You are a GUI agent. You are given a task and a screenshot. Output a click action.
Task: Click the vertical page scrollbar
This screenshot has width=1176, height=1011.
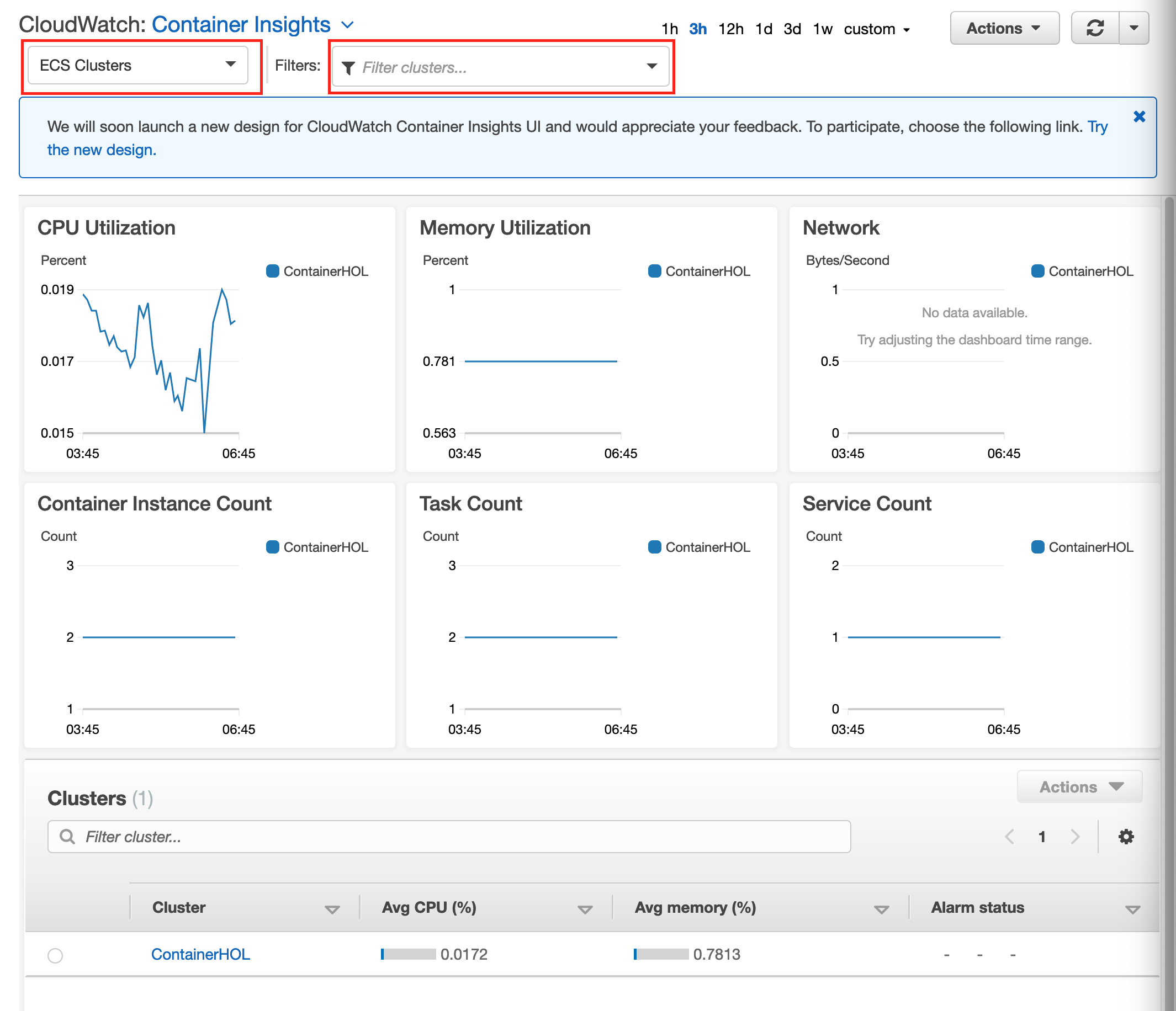point(1170,604)
